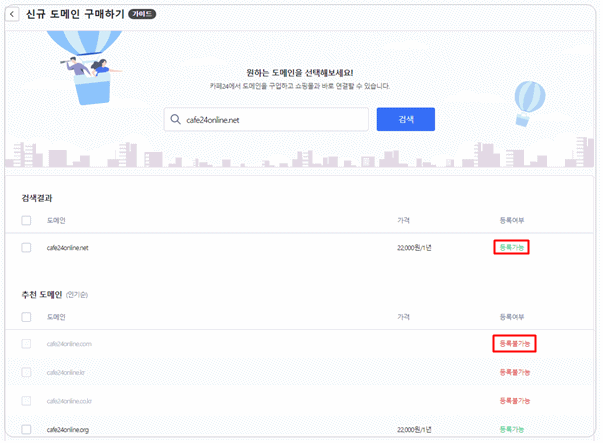Check the box for cafe24online.net
The image size is (603, 443).
pos(26,247)
